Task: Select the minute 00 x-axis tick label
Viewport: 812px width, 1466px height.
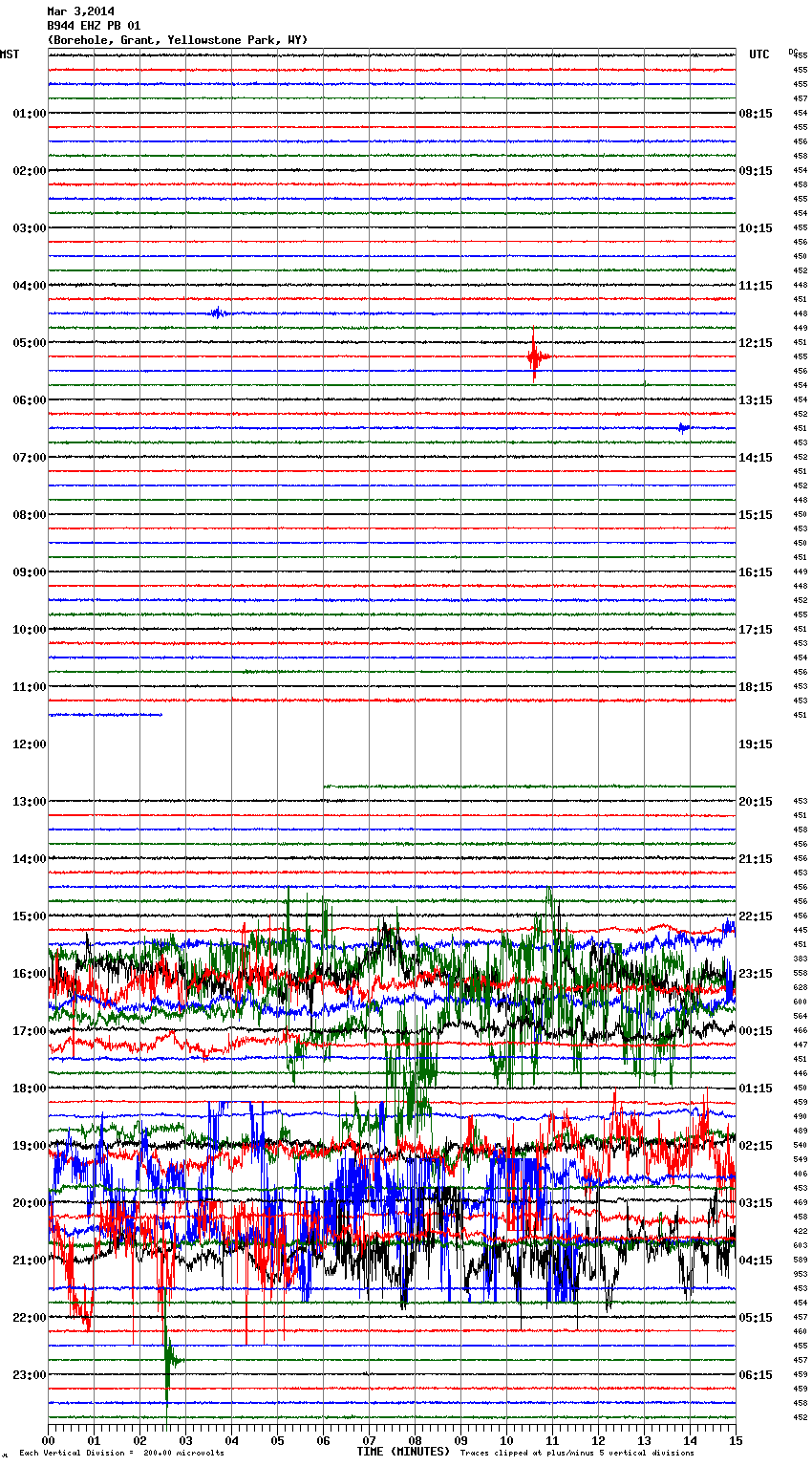Action: 48,1440
